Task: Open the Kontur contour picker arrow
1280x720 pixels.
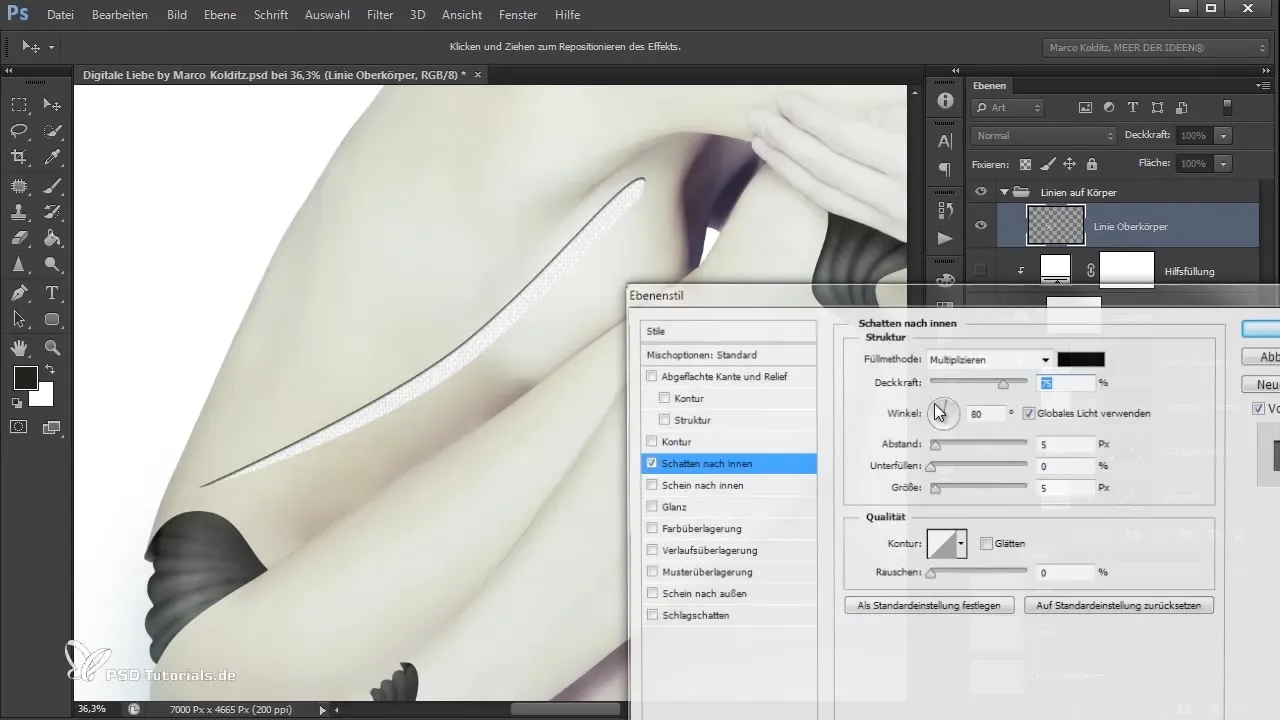Action: [x=961, y=543]
